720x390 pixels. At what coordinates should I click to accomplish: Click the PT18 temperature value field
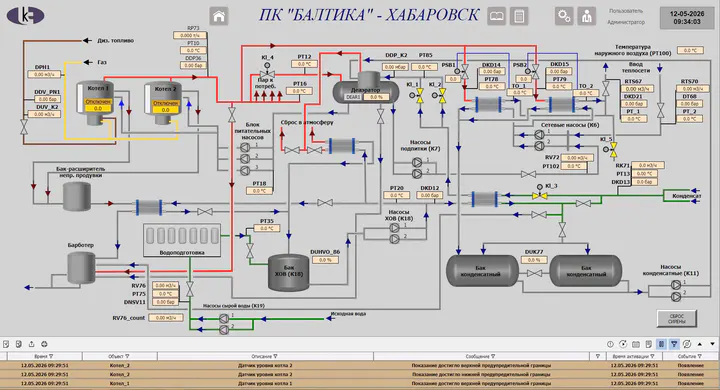pyautogui.click(x=259, y=191)
